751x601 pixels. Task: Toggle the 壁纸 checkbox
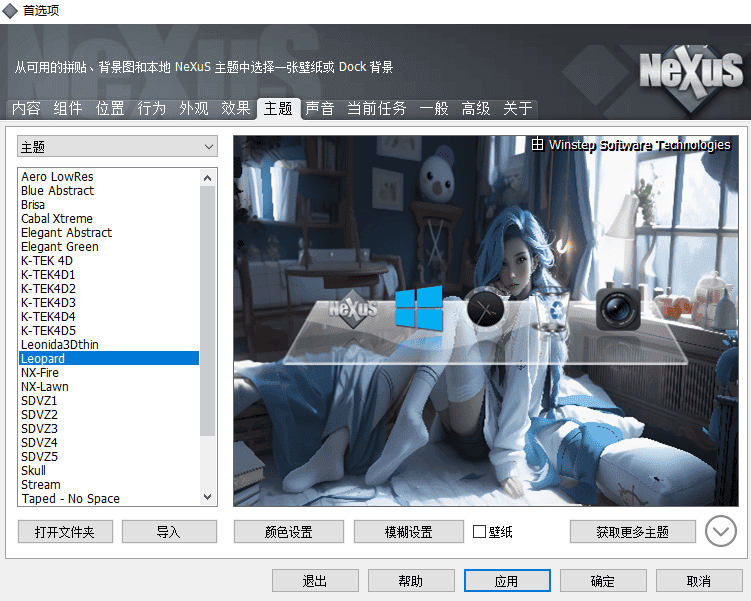(479, 532)
